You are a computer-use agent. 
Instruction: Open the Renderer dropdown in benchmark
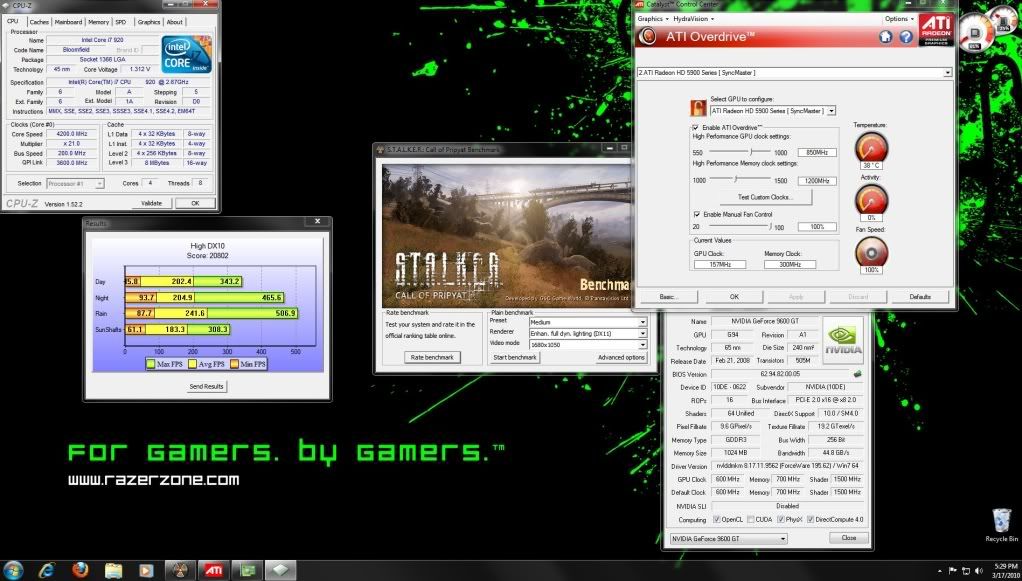642,333
